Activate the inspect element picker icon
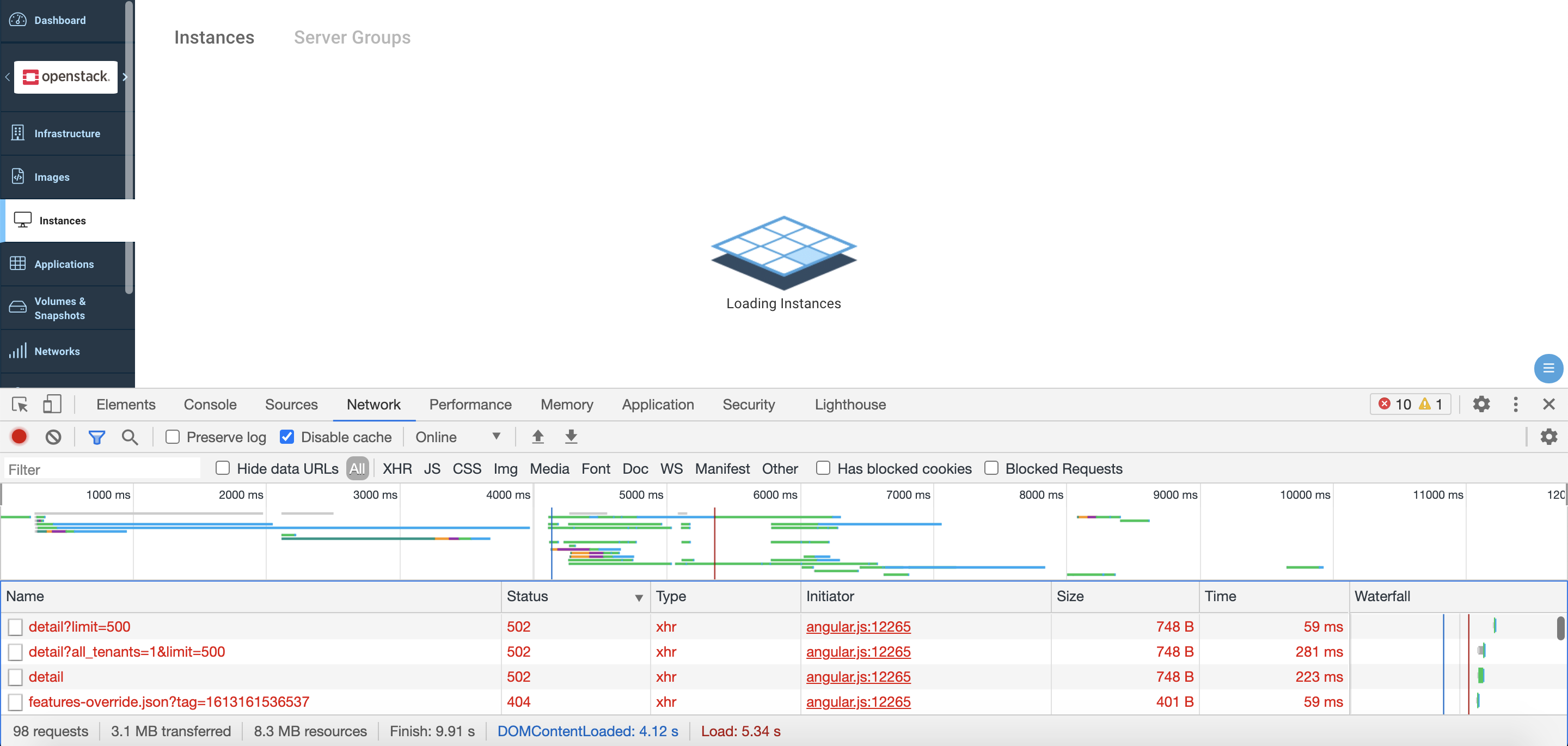The width and height of the screenshot is (1568, 746). tap(20, 405)
